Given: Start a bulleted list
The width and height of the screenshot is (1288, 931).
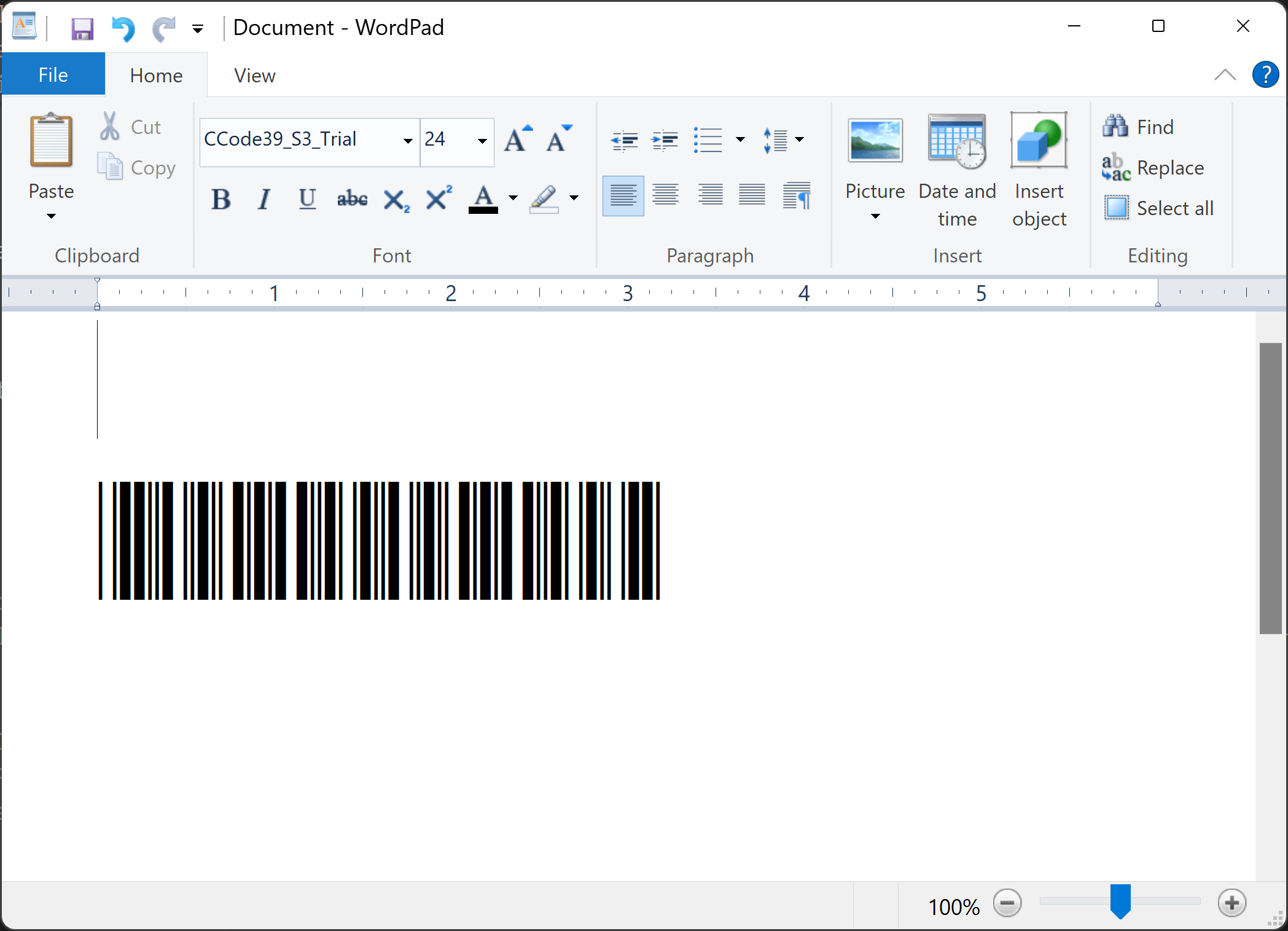Looking at the screenshot, I should pos(708,140).
